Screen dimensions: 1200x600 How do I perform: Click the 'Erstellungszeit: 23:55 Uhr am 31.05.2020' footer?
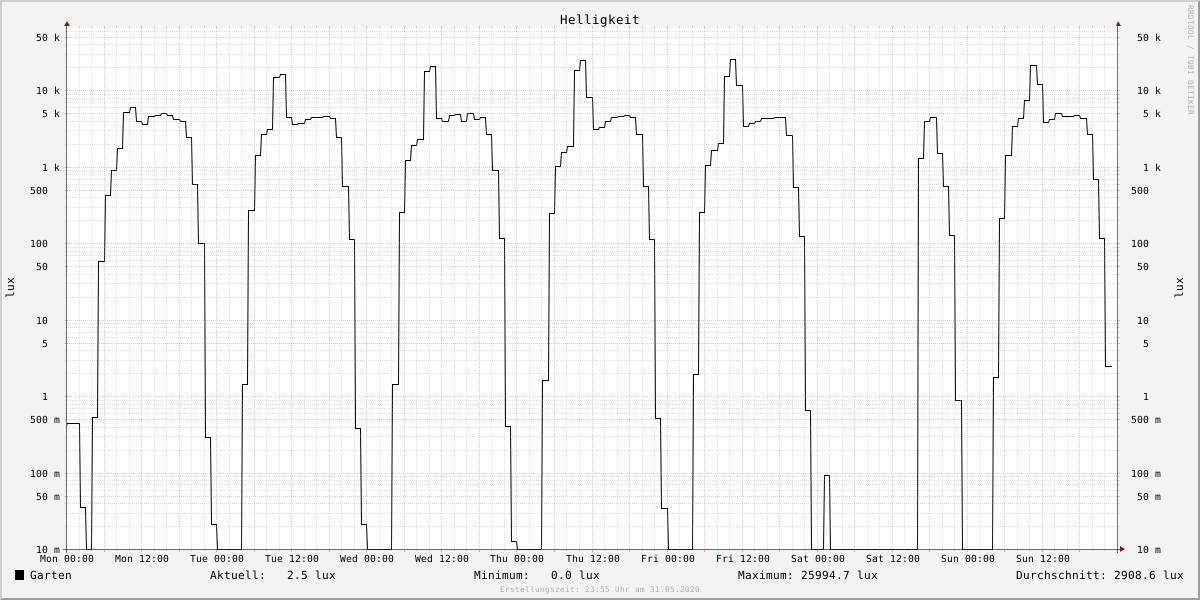click(x=600, y=590)
